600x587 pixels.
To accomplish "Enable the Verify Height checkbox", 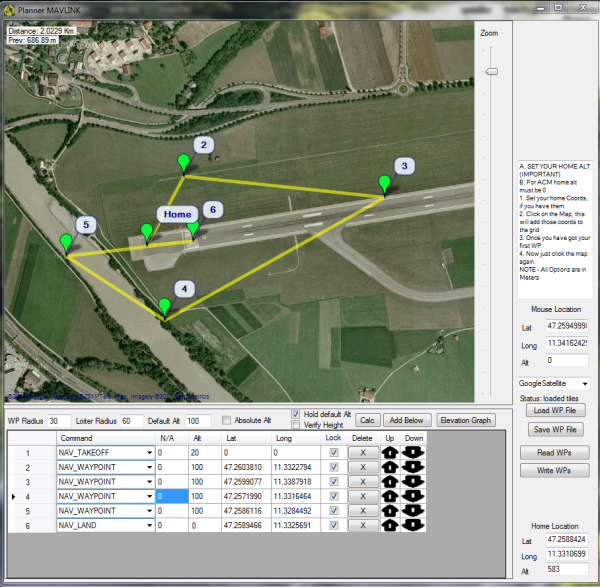I will [x=295, y=425].
